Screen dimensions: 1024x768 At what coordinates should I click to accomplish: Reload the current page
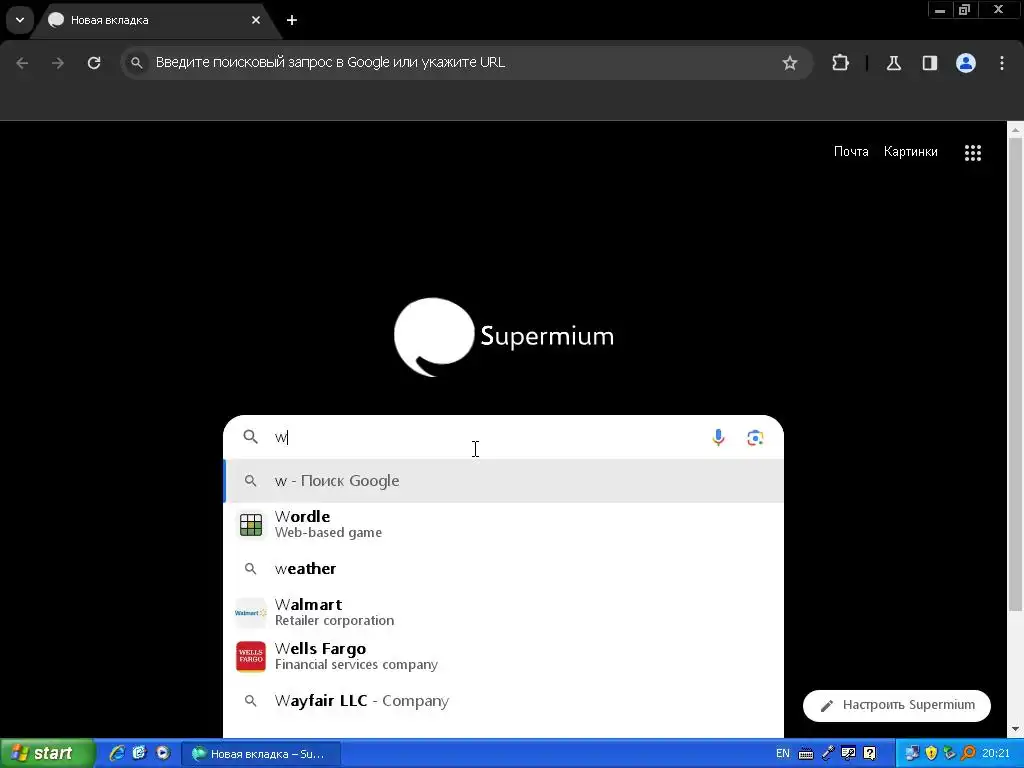[x=94, y=63]
